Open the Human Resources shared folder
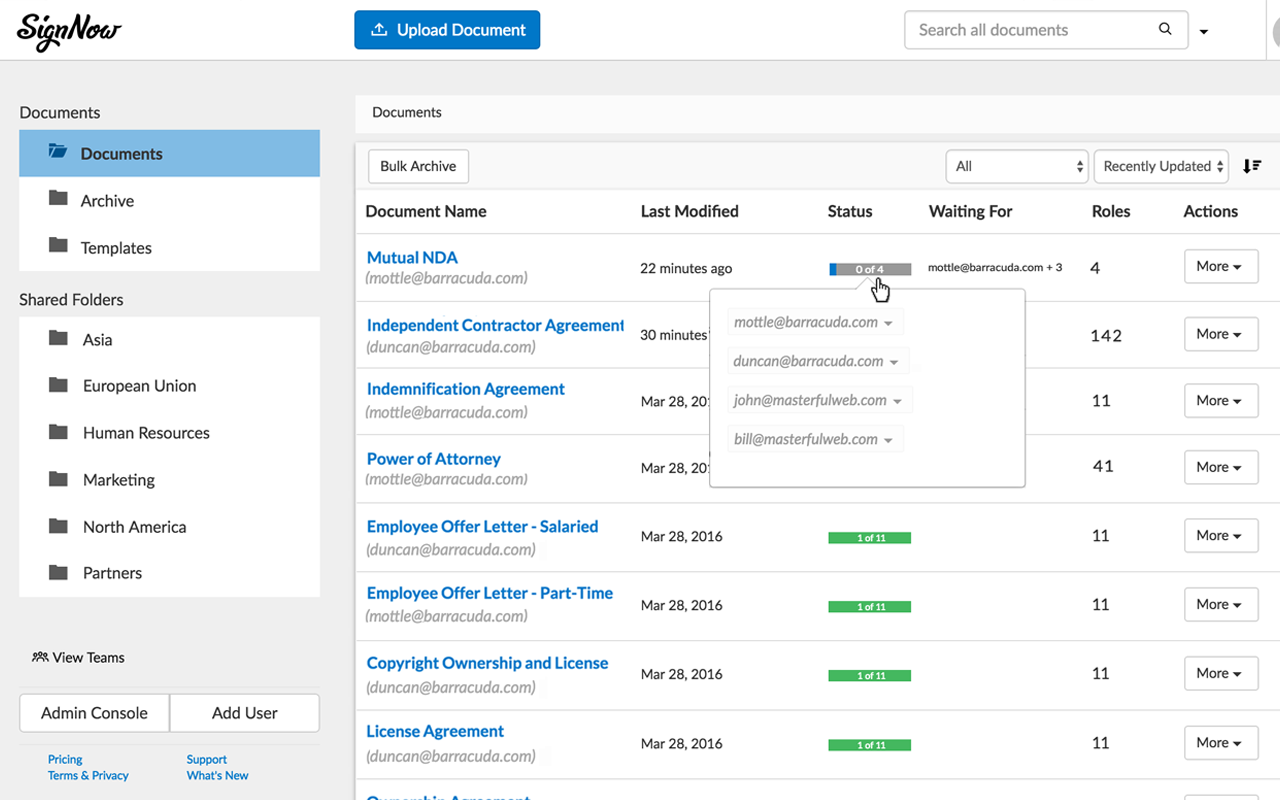 click(146, 433)
